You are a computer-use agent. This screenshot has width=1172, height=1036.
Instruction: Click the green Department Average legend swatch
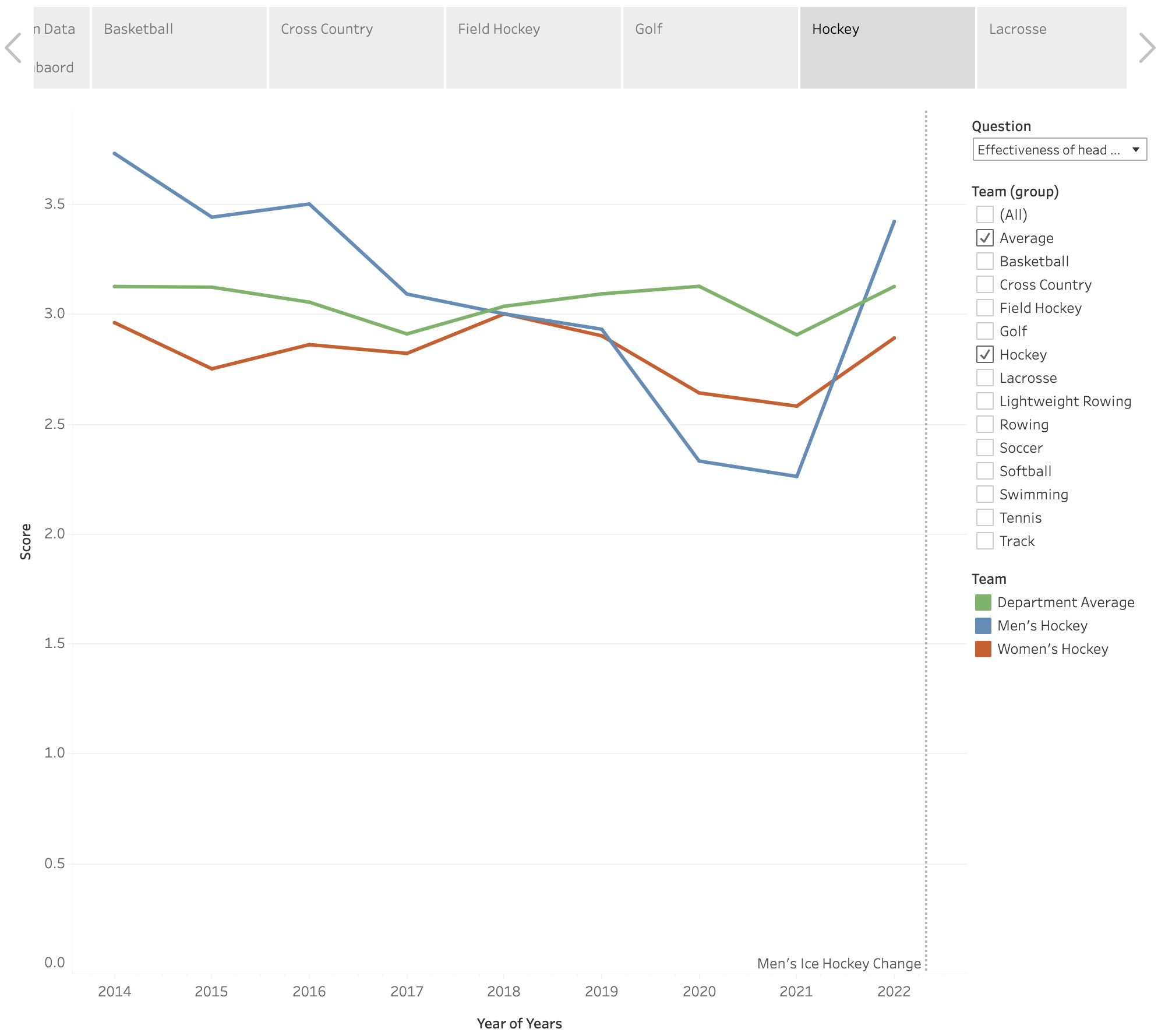pos(983,602)
